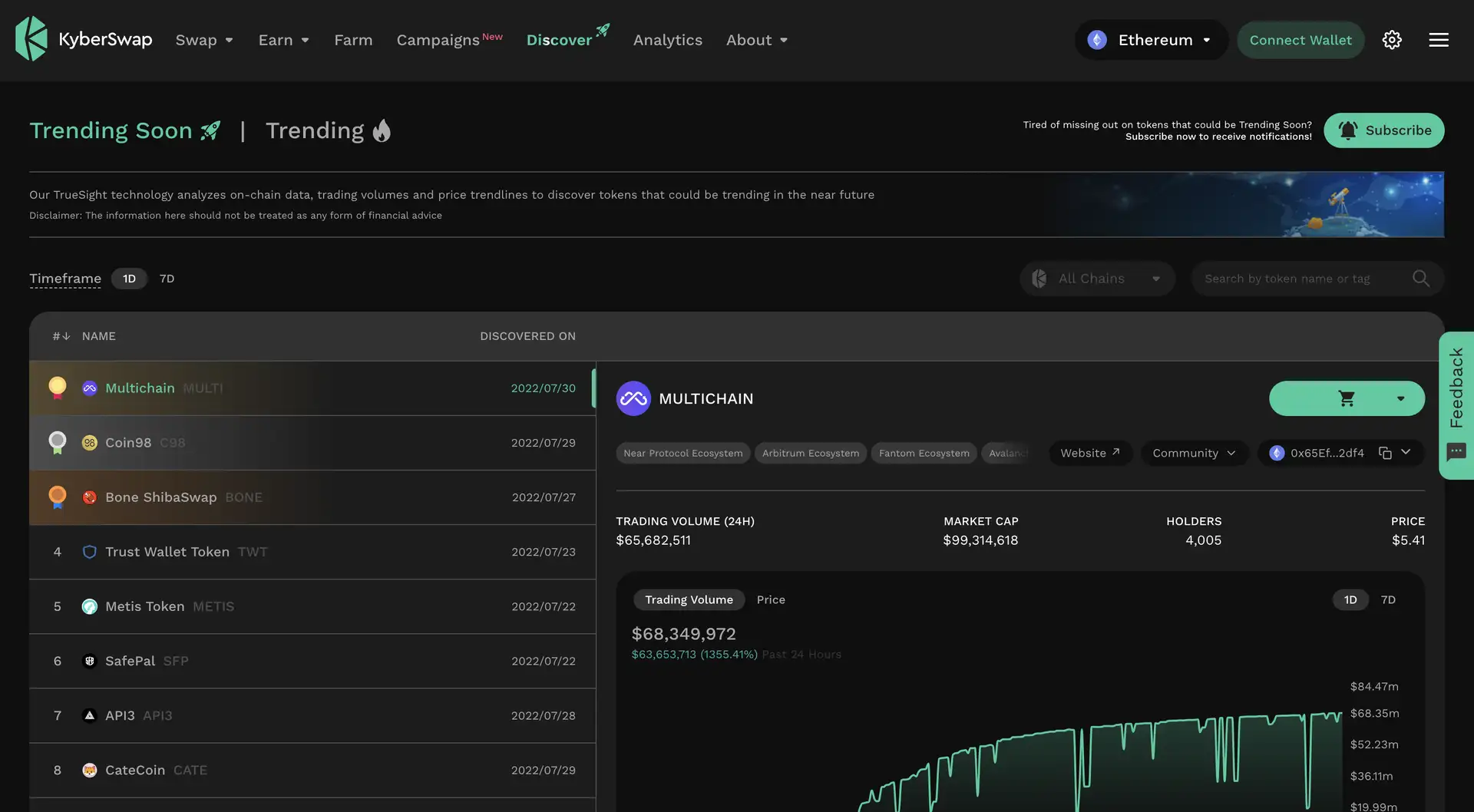1474x812 pixels.
Task: Set chart range to 7D
Action: 1388,599
